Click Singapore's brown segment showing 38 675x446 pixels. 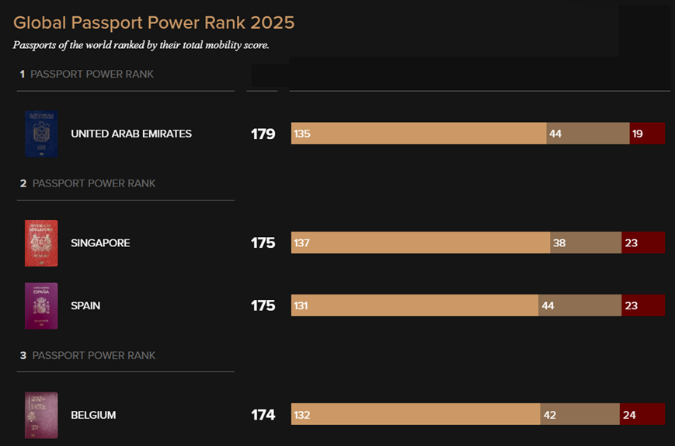click(586, 243)
